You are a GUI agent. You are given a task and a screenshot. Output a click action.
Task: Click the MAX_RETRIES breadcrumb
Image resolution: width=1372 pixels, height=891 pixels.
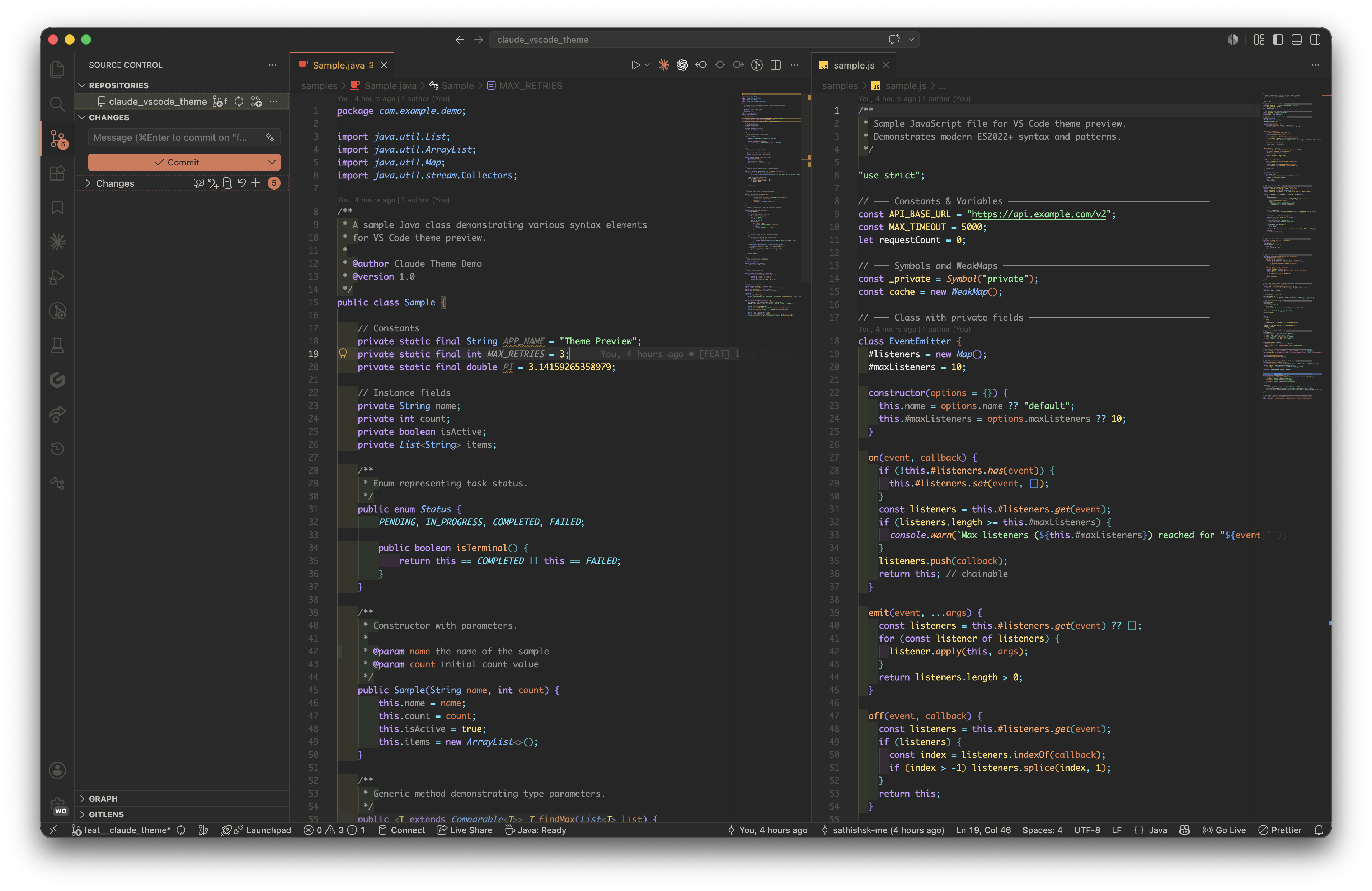click(x=525, y=85)
